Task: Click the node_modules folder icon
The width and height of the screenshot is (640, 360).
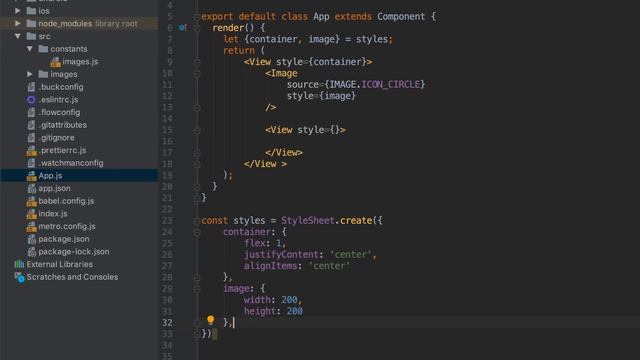Action: 31,24
